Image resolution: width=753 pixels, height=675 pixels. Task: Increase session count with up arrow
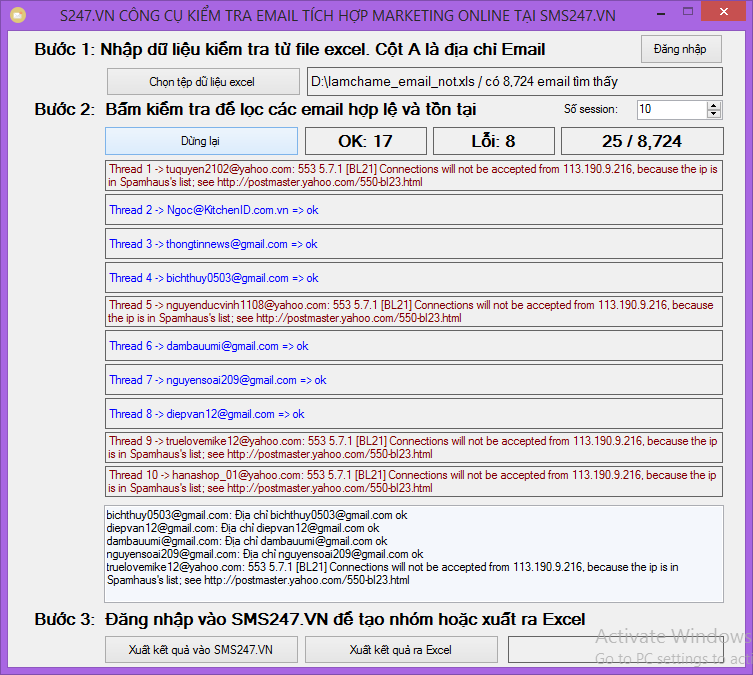(714, 105)
